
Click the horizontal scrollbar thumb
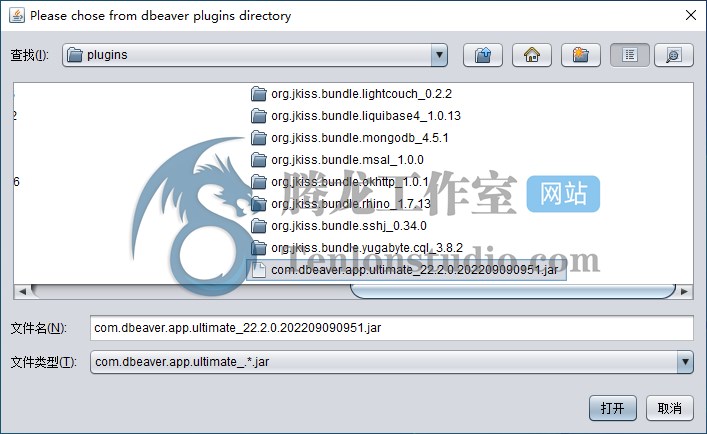pyautogui.click(x=513, y=292)
